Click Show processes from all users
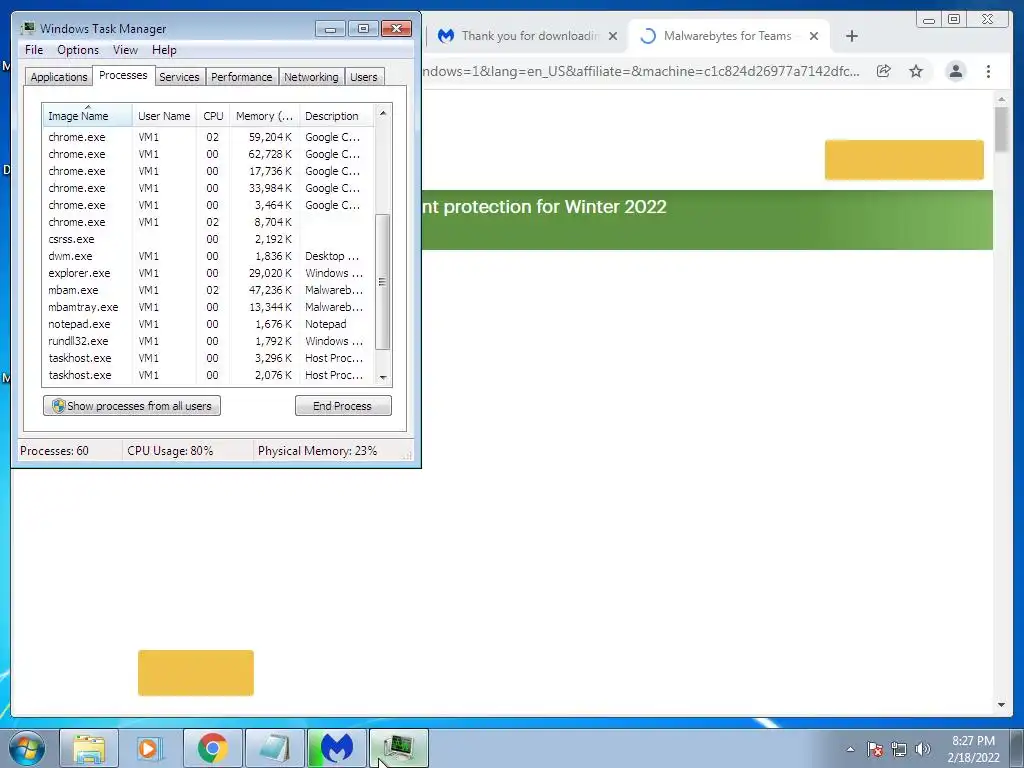 pyautogui.click(x=132, y=406)
